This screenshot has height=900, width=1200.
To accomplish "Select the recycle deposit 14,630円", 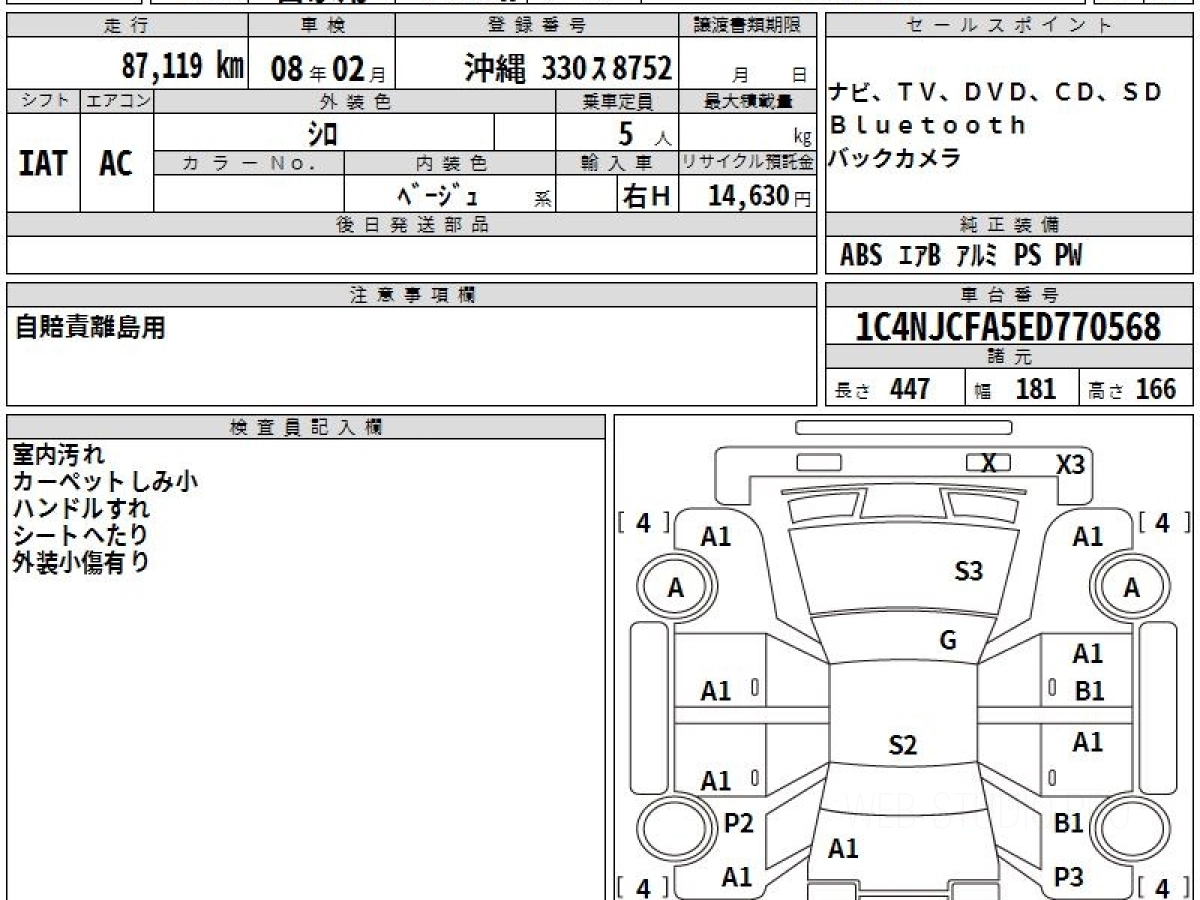I will point(759,196).
